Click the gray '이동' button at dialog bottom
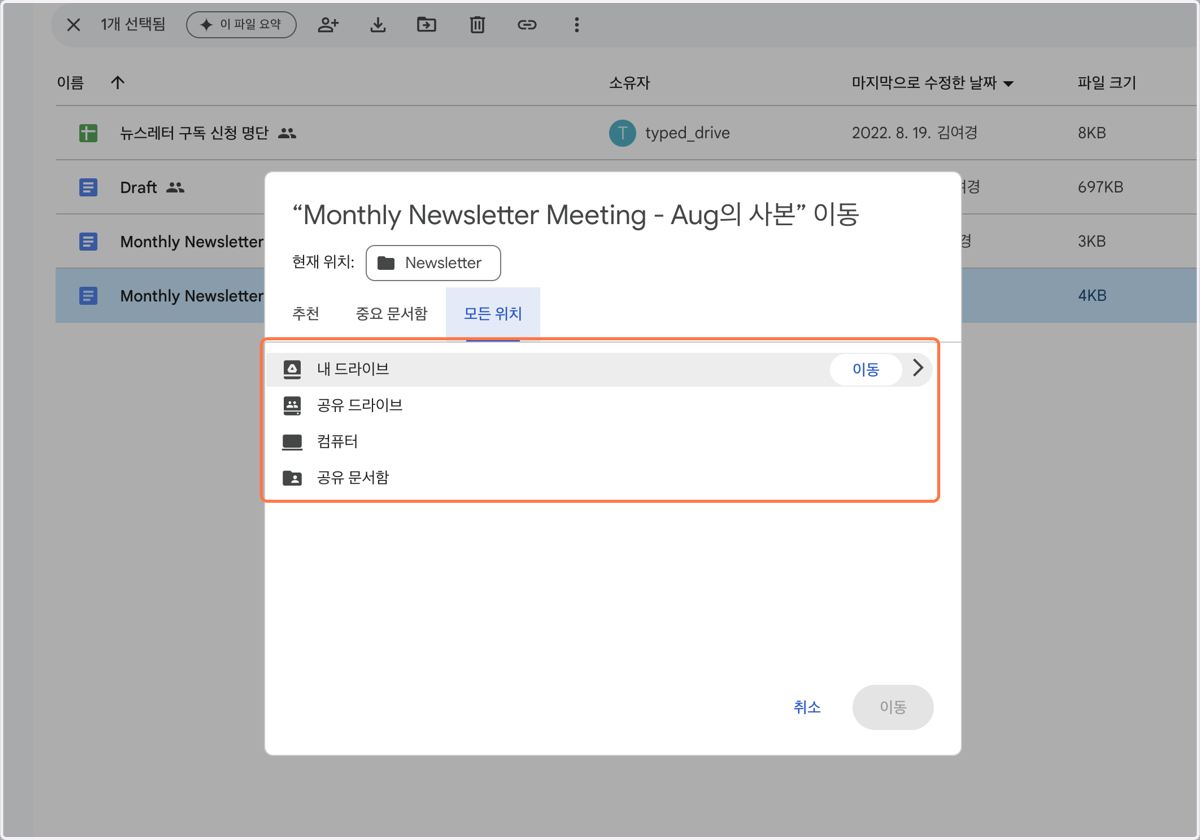Image resolution: width=1200 pixels, height=840 pixels. click(893, 707)
